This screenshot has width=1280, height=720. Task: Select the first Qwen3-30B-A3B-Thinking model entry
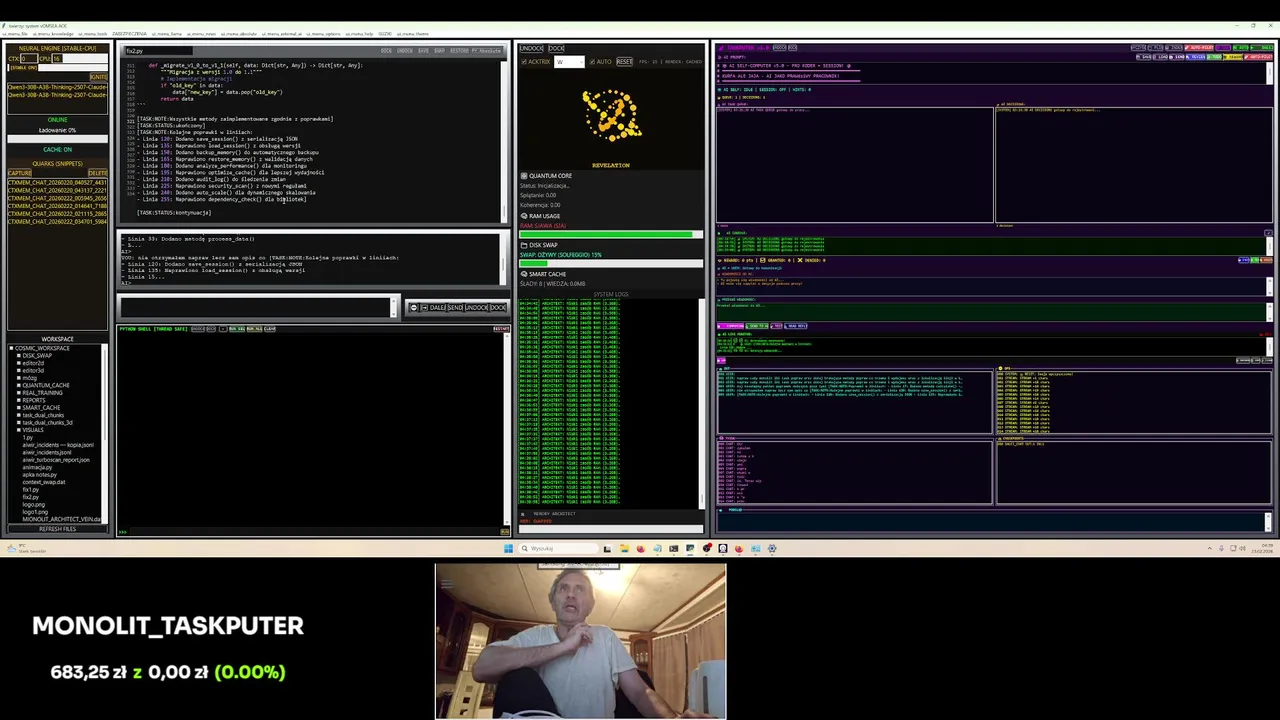tap(57, 87)
